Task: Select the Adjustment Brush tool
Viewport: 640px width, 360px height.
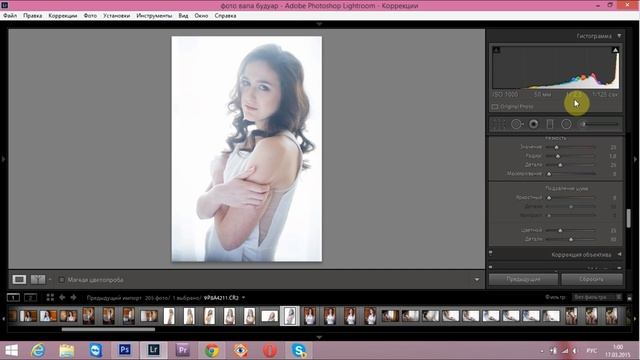Action: 599,124
